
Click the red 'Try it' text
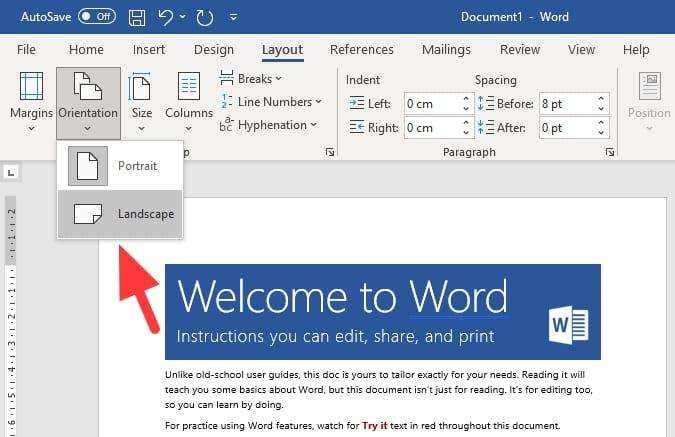(375, 426)
